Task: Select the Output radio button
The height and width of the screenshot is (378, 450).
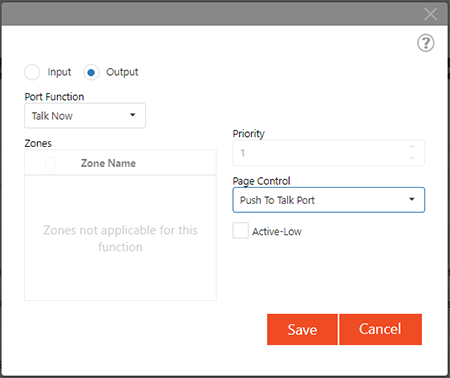Action: tap(91, 72)
